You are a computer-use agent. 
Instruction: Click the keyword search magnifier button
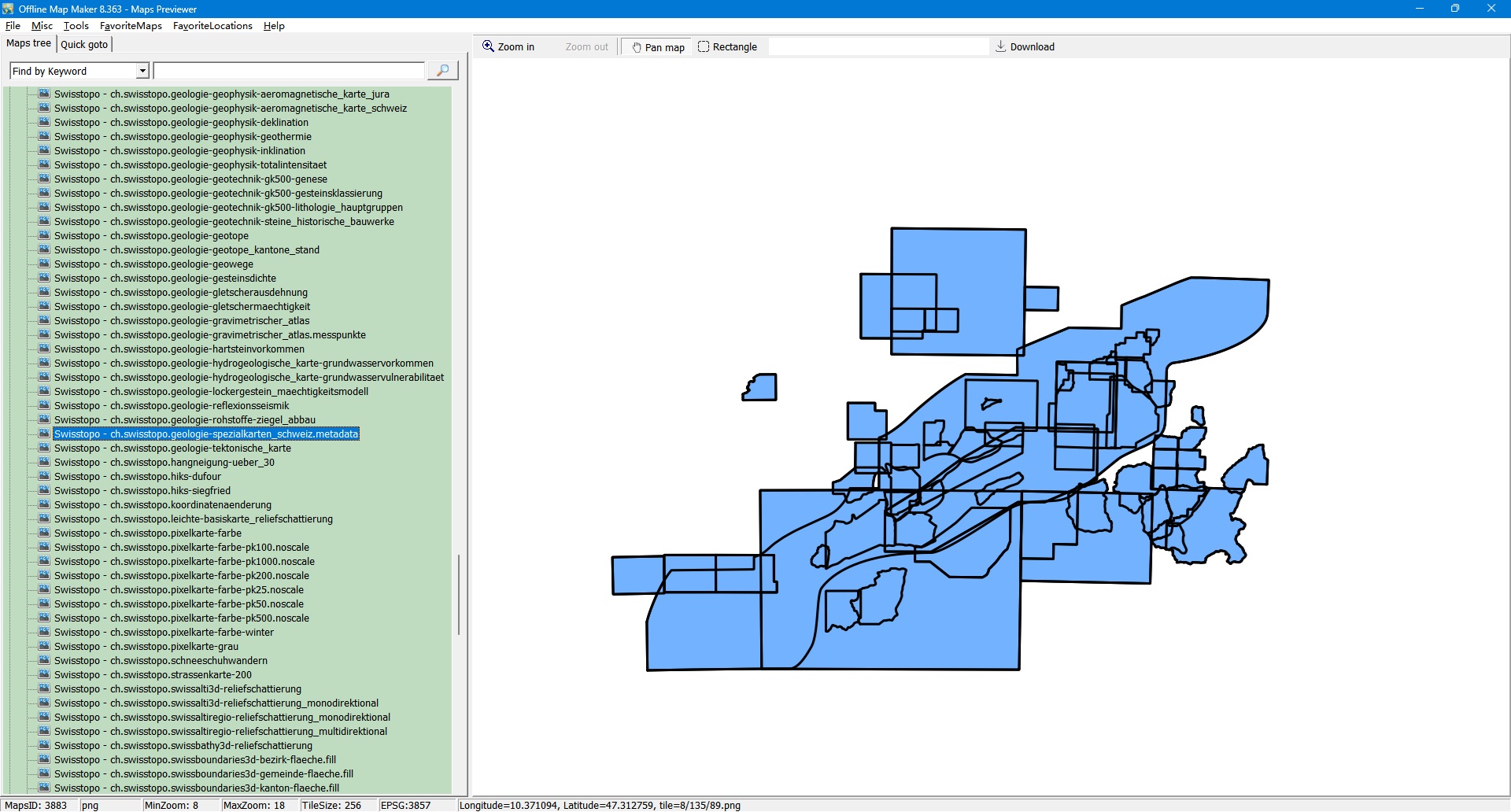point(442,71)
